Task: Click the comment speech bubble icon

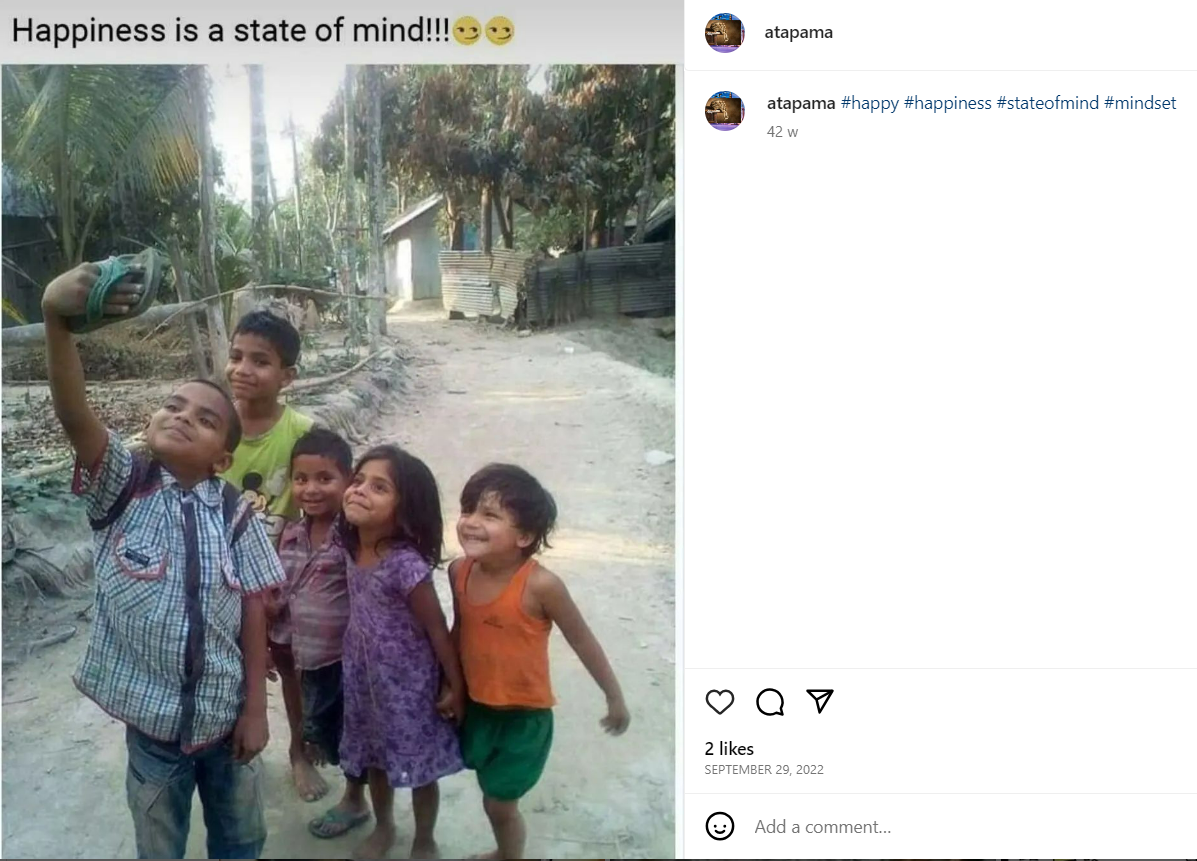Action: tap(770, 702)
